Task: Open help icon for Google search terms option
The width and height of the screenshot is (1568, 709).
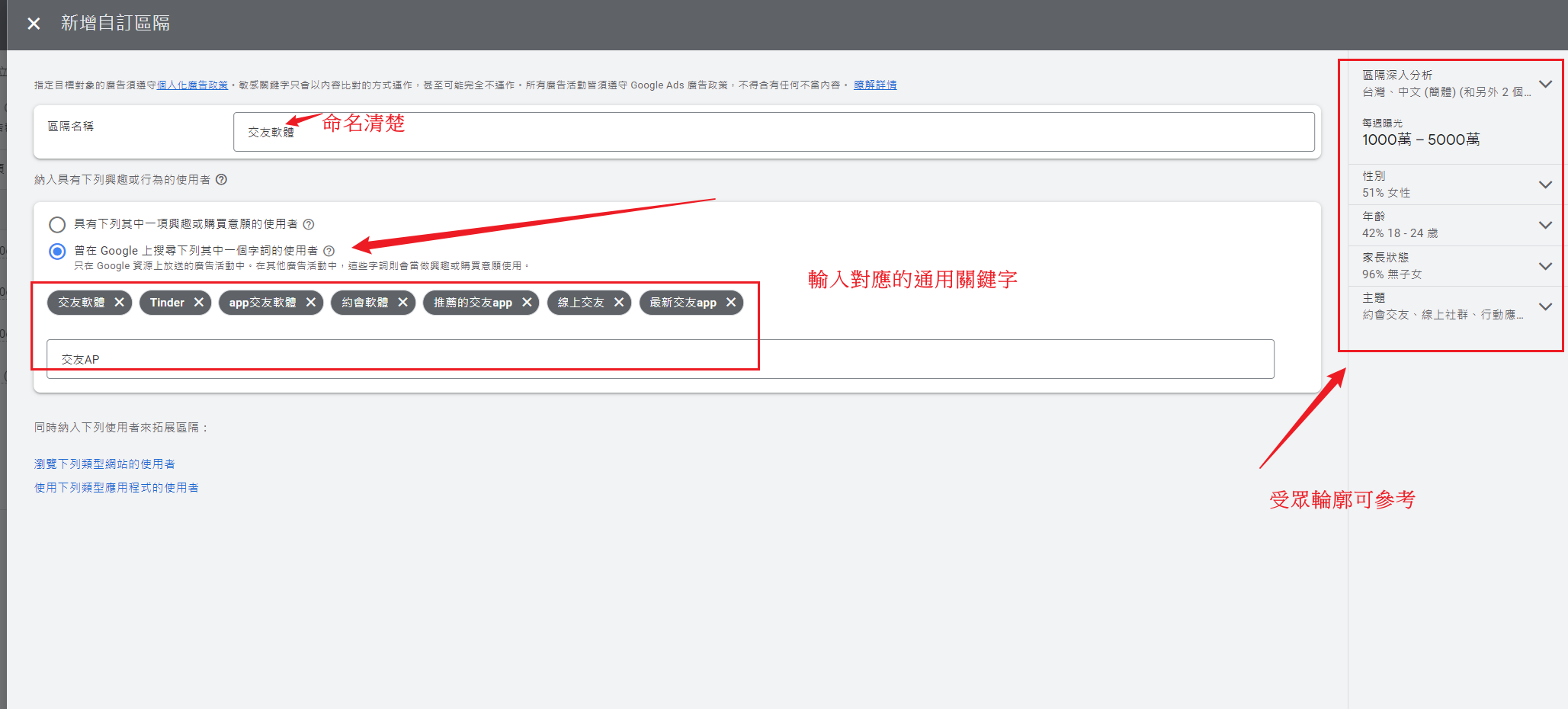Action: tap(329, 251)
